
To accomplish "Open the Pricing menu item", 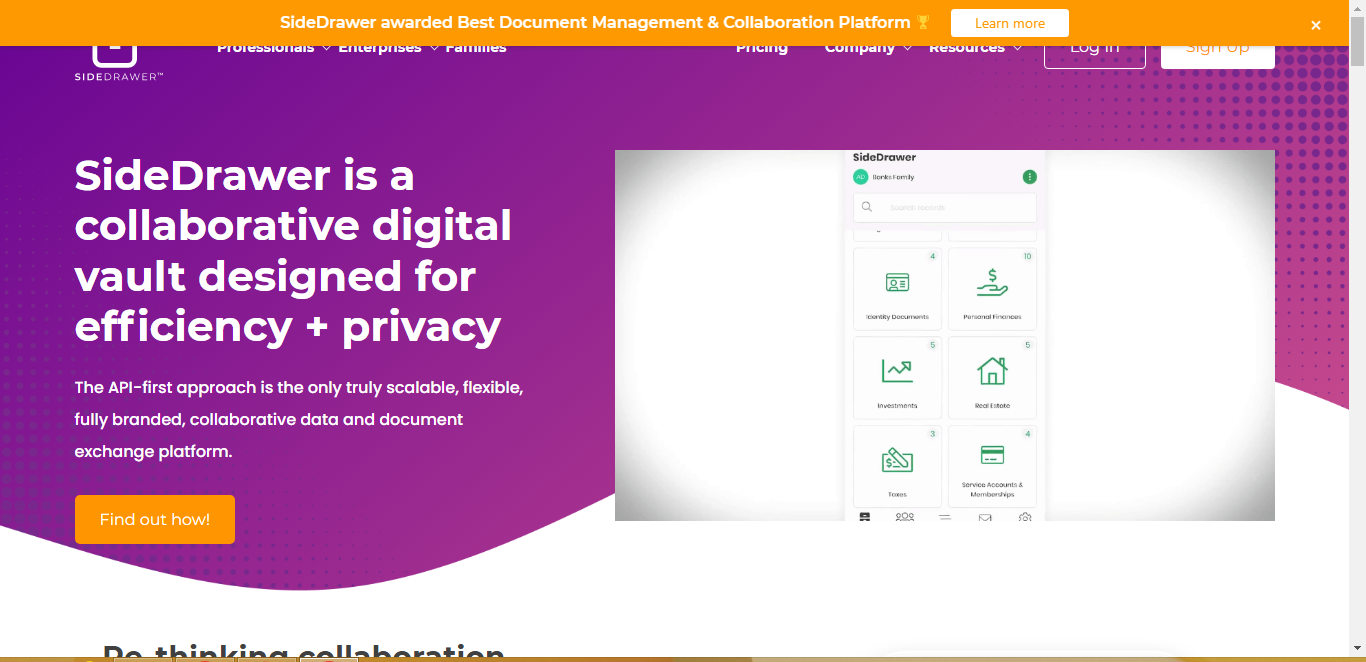I will point(761,46).
